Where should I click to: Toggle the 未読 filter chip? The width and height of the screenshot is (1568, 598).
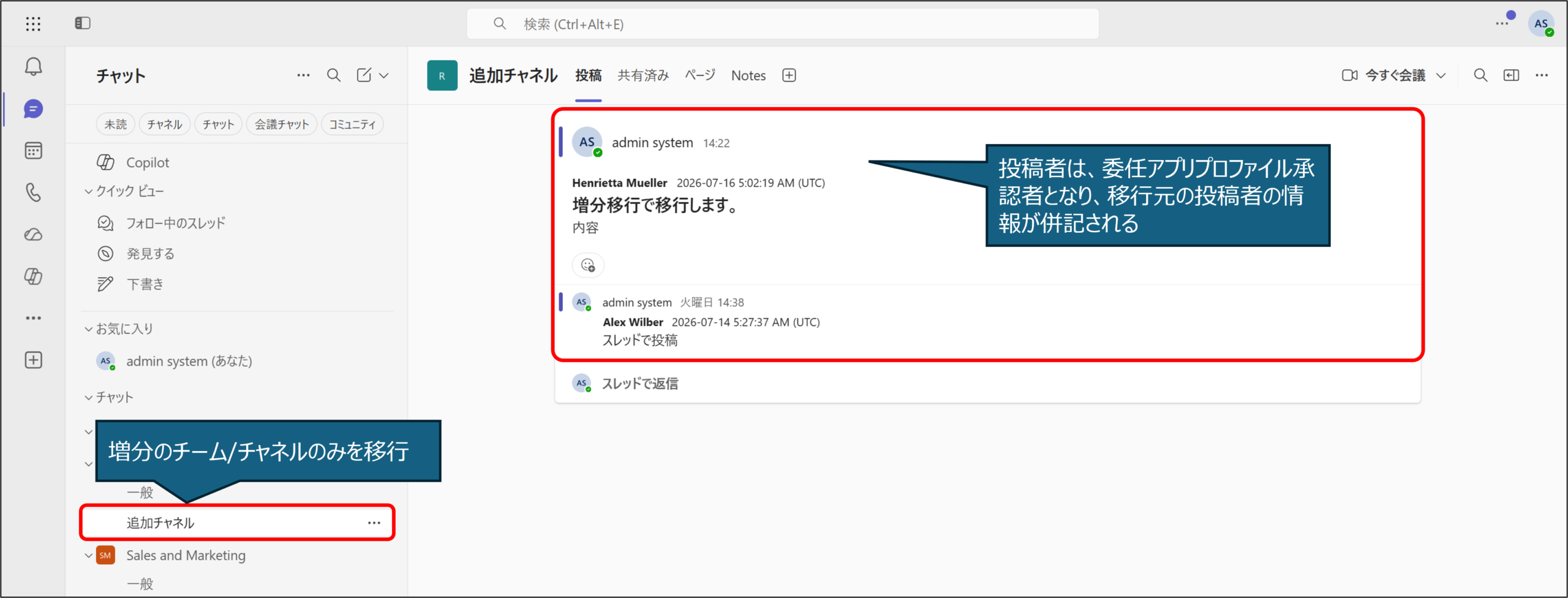(116, 124)
